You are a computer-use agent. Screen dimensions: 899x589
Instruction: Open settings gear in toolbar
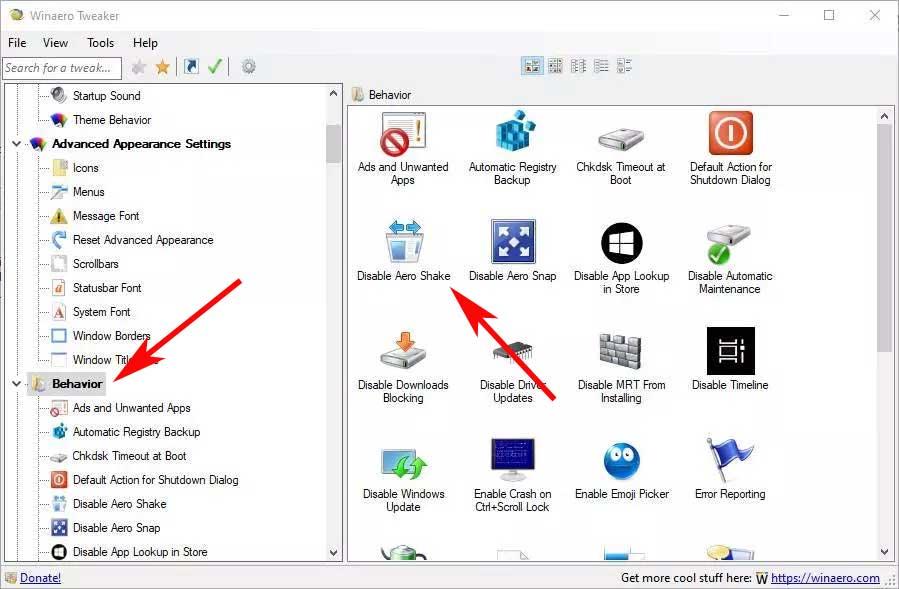pos(248,67)
